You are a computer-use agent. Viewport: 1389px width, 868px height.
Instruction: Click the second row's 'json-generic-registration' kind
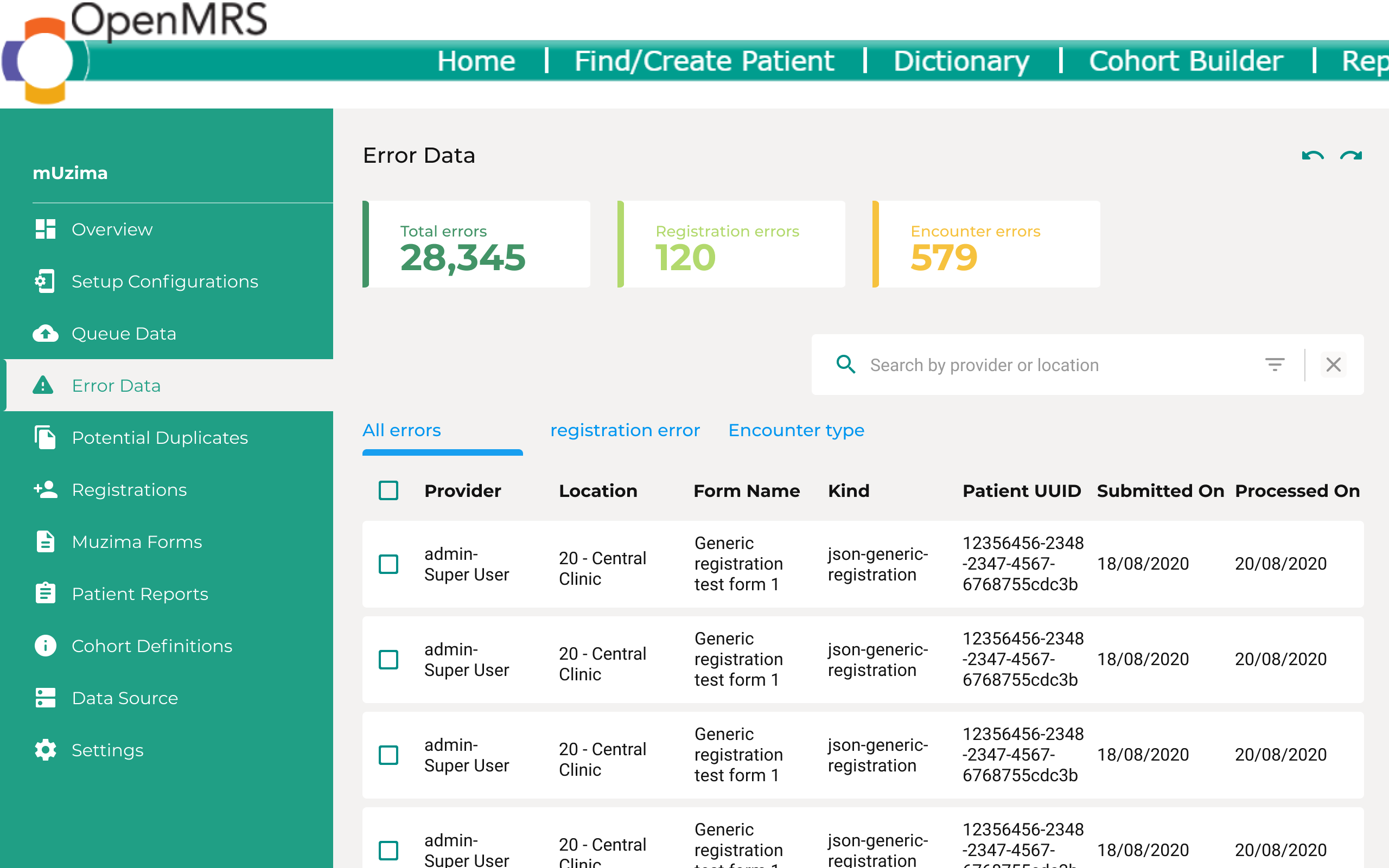[x=877, y=660]
